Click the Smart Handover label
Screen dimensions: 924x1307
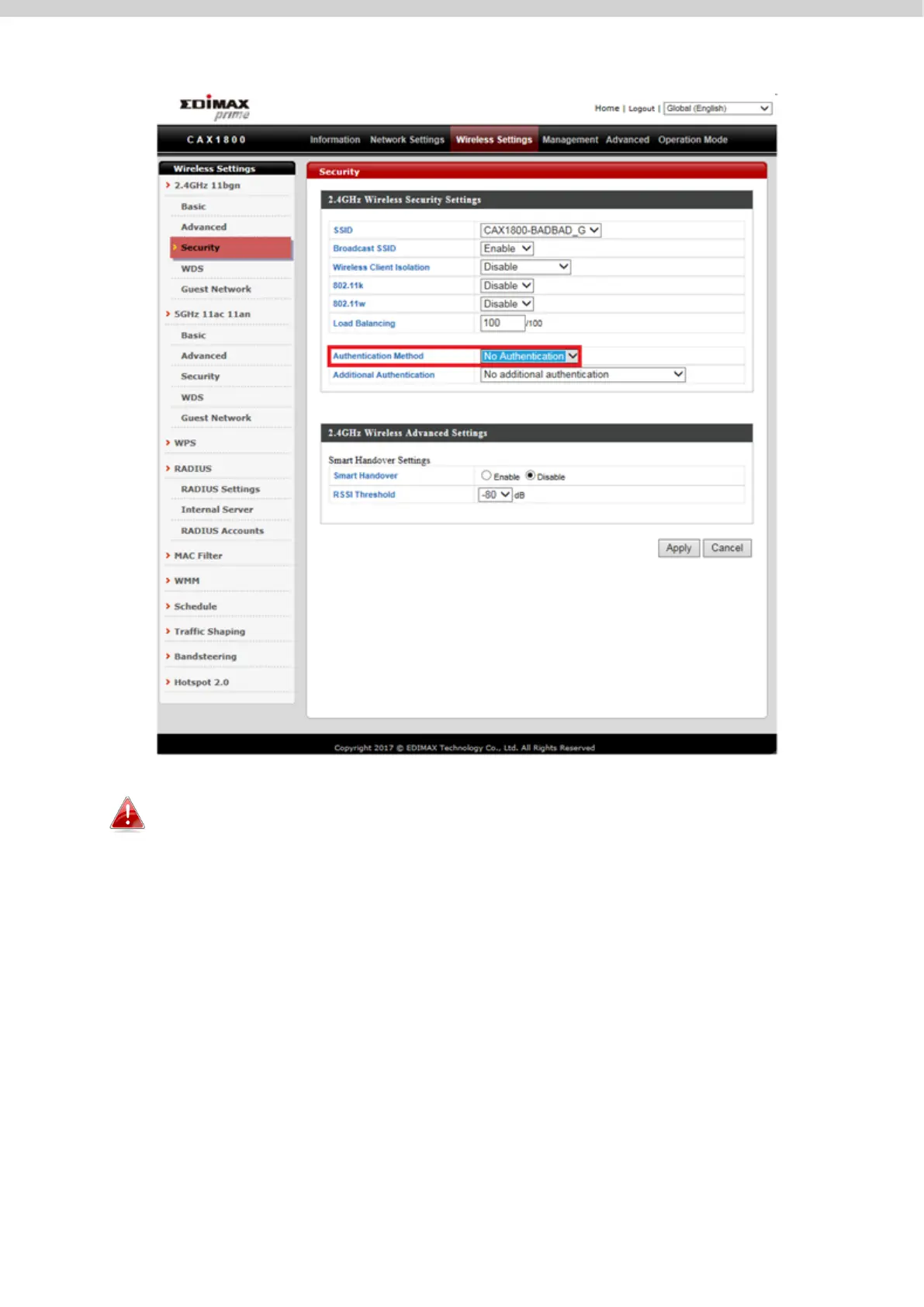pyautogui.click(x=365, y=476)
